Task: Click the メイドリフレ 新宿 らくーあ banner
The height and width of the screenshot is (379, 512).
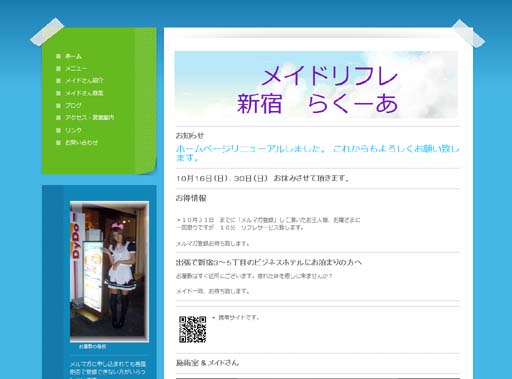Action: tap(316, 85)
